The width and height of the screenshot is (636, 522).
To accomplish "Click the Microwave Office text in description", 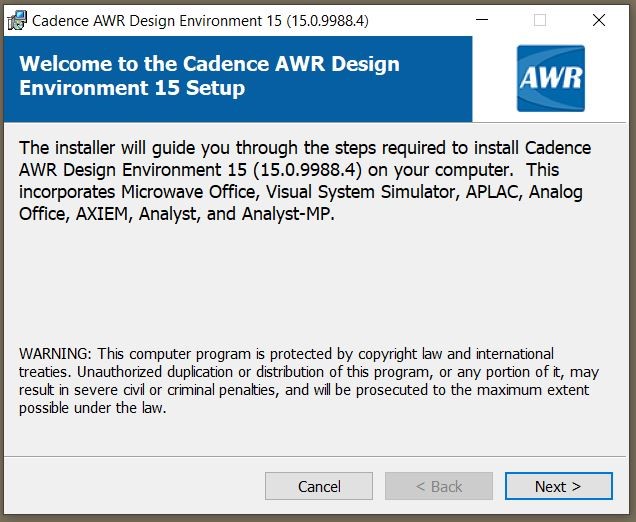I will point(190,192).
